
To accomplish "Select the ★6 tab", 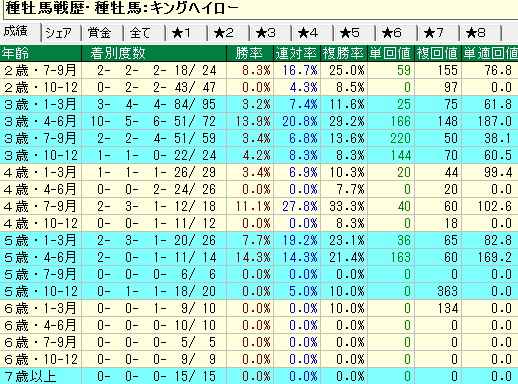I will coord(396,33).
